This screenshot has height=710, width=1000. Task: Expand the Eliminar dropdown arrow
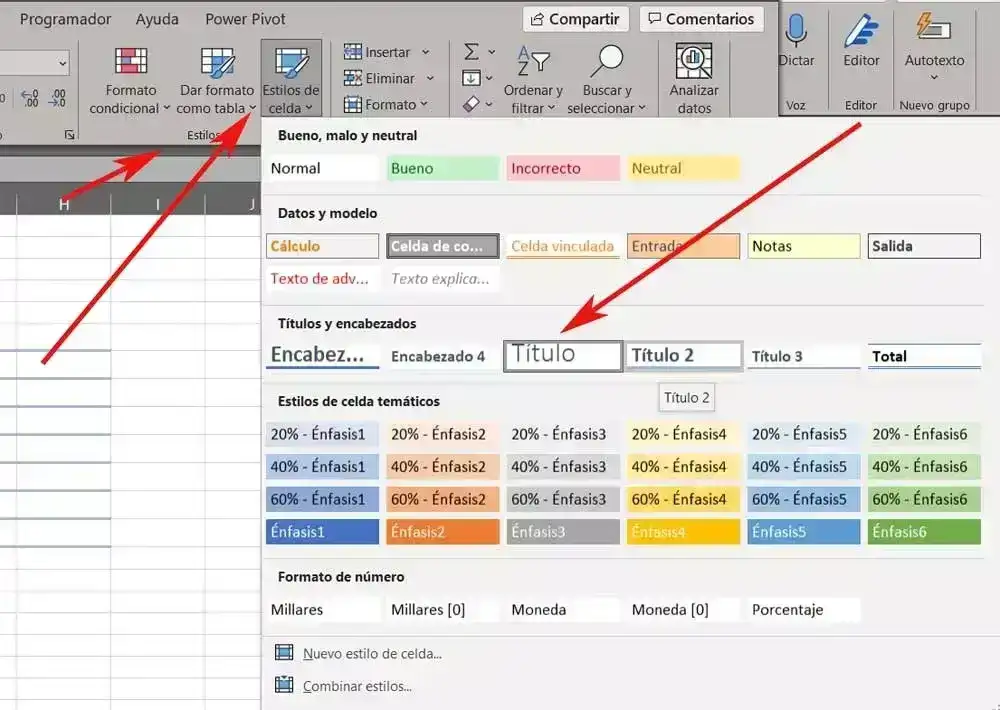click(x=430, y=78)
